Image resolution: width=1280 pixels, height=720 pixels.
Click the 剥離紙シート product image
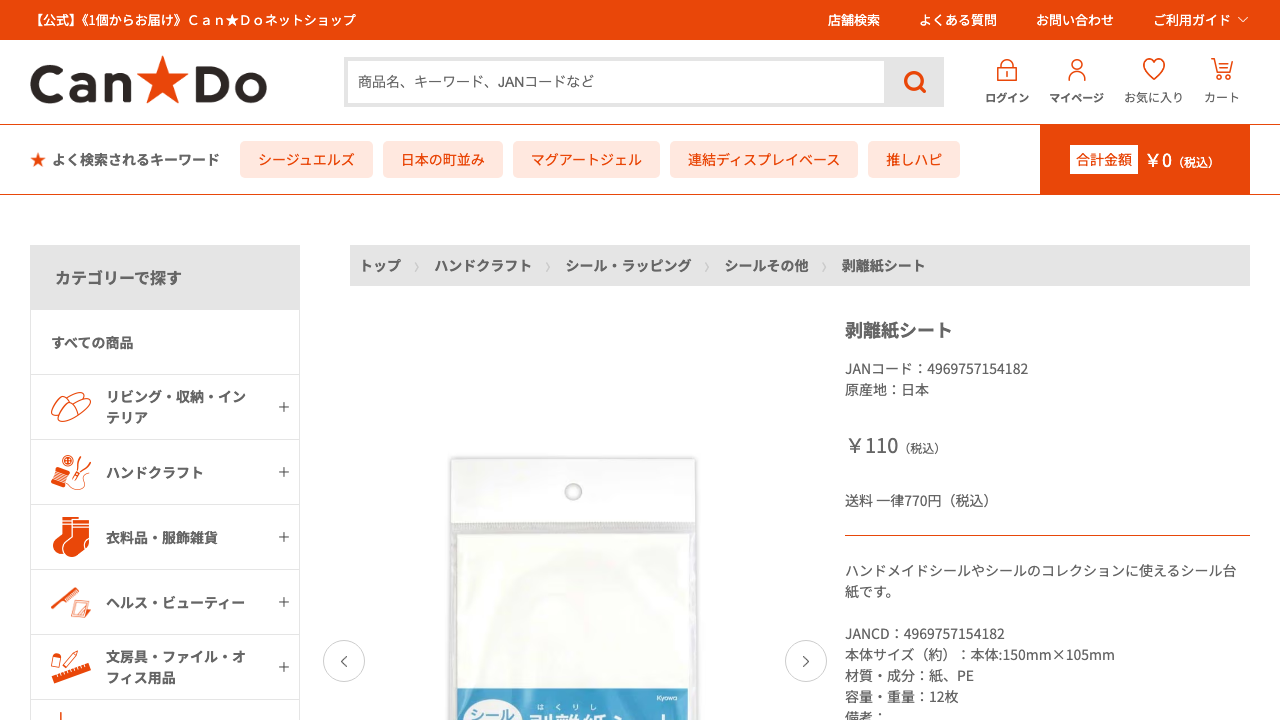click(x=574, y=589)
